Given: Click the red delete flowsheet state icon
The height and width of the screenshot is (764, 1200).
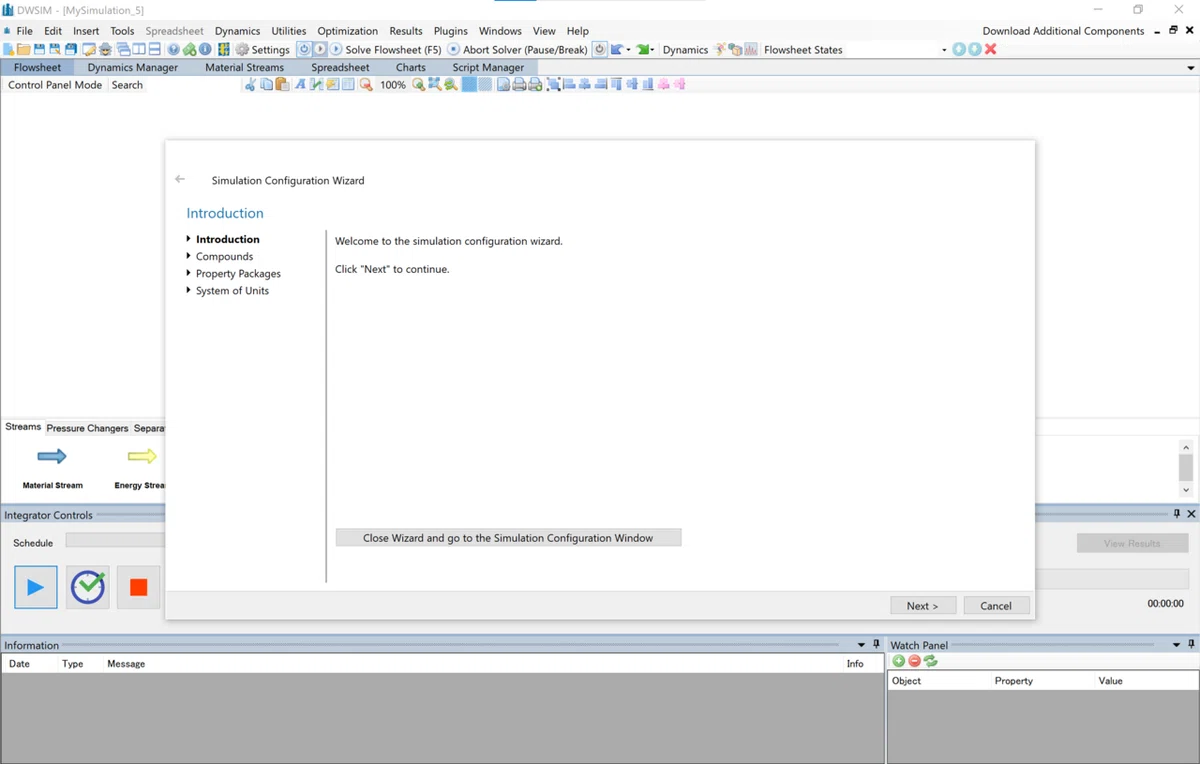Looking at the screenshot, I should coord(990,49).
